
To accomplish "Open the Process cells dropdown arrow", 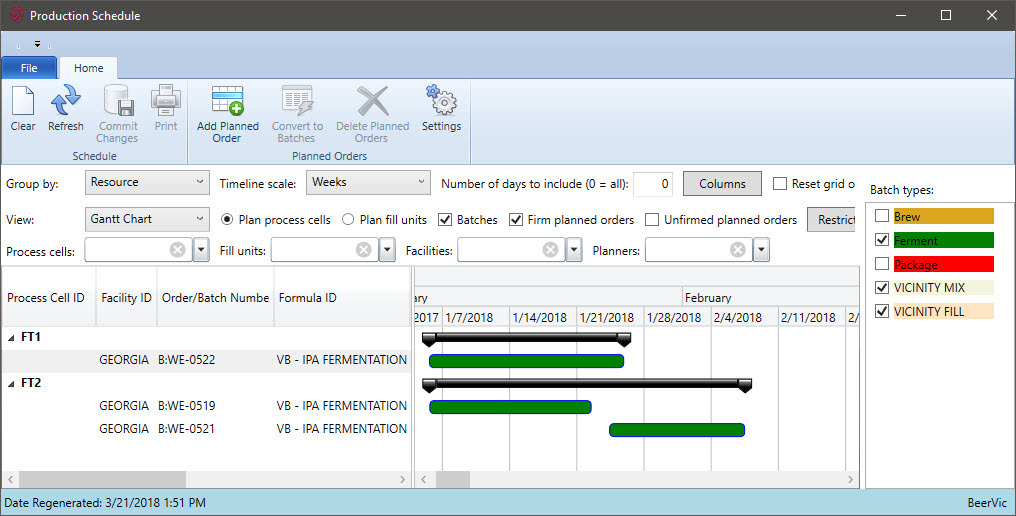I will point(201,250).
